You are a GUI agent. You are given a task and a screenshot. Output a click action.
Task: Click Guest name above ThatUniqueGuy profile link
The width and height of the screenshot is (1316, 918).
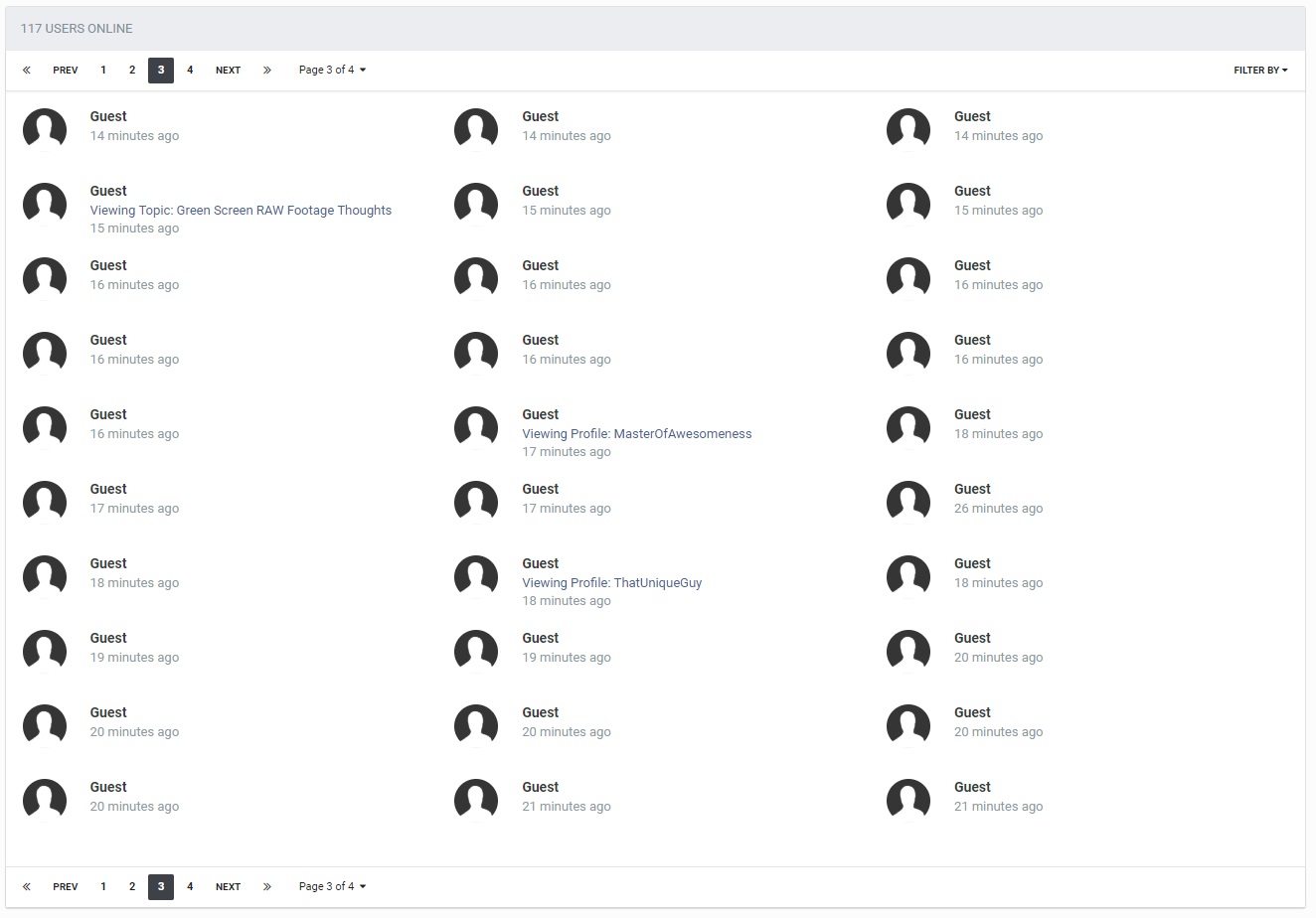(x=541, y=563)
